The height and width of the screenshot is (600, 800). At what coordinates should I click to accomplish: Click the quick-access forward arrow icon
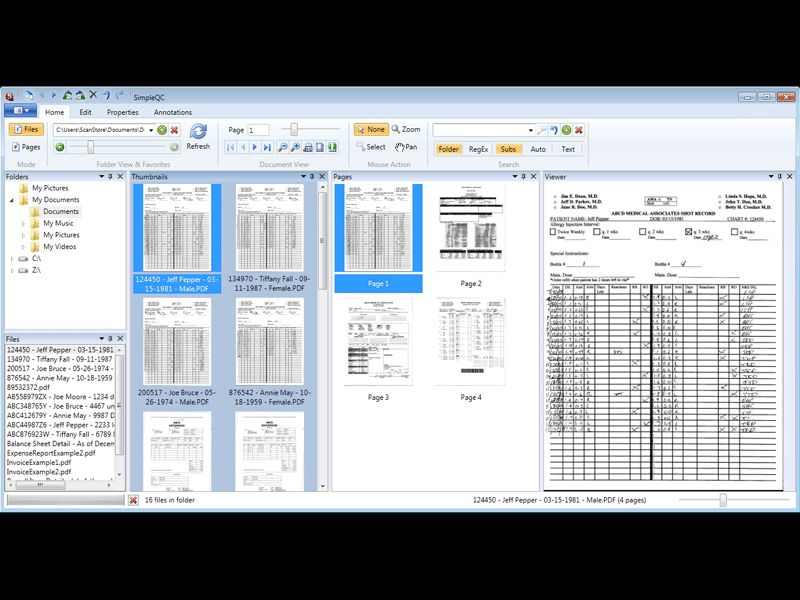click(54, 95)
